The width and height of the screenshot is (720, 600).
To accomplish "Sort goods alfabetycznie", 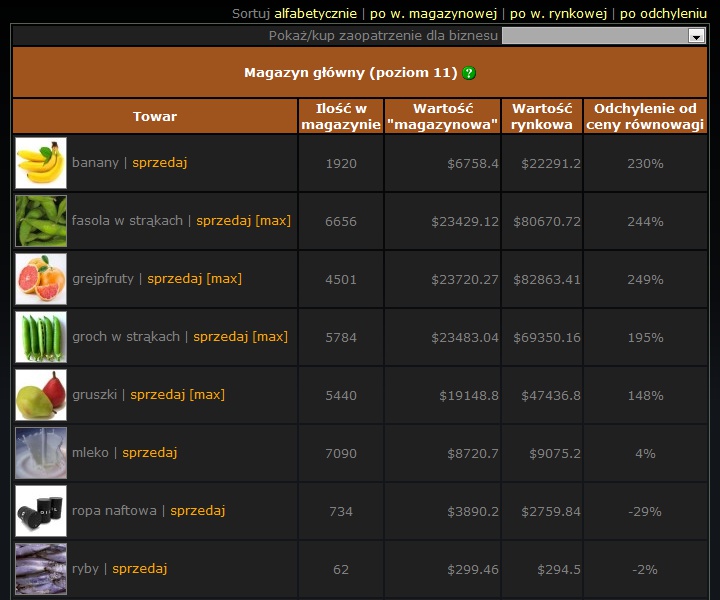I will click(315, 13).
